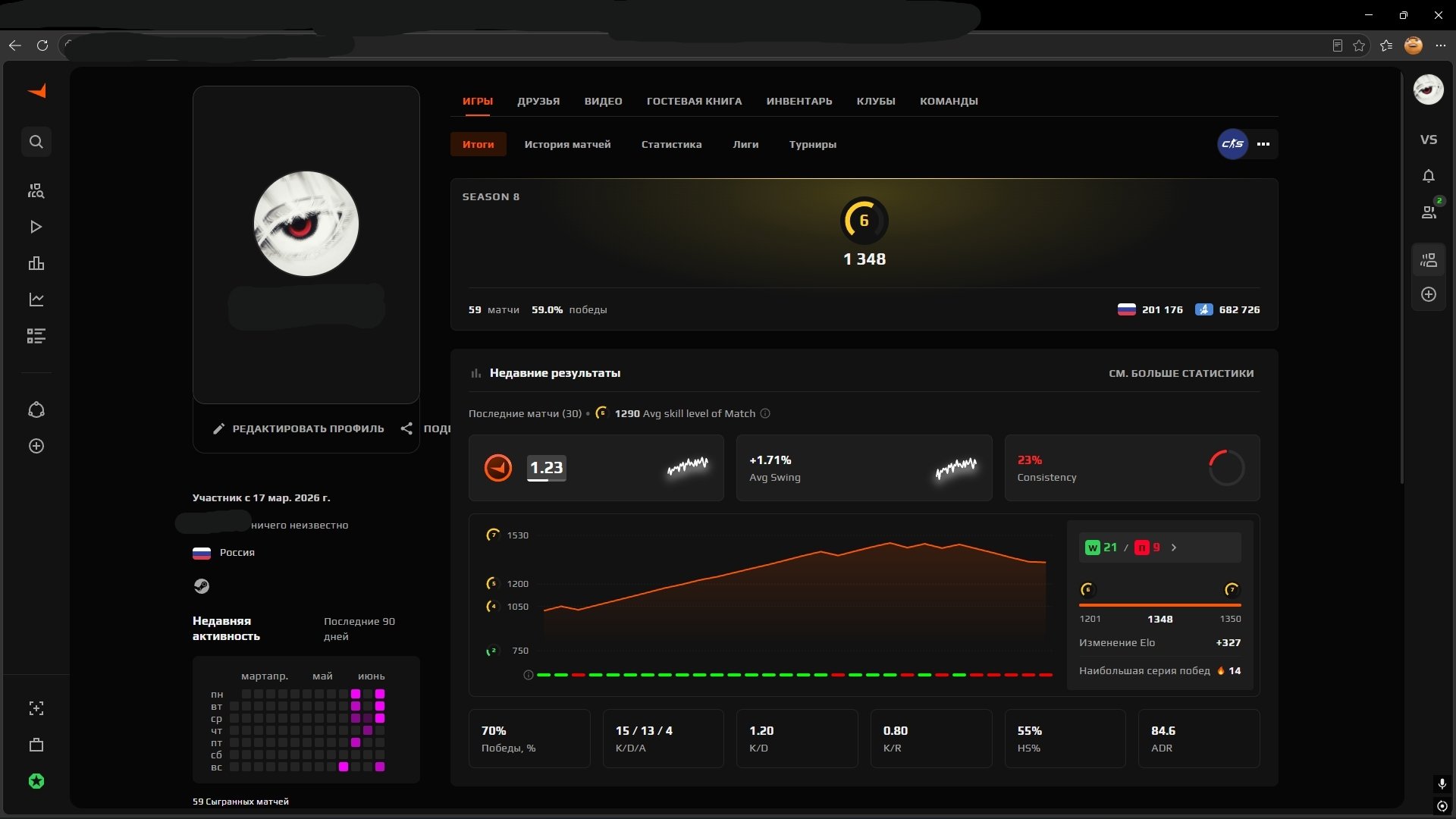Select the Лиги sub-tab
This screenshot has width=1456, height=819.
click(745, 144)
